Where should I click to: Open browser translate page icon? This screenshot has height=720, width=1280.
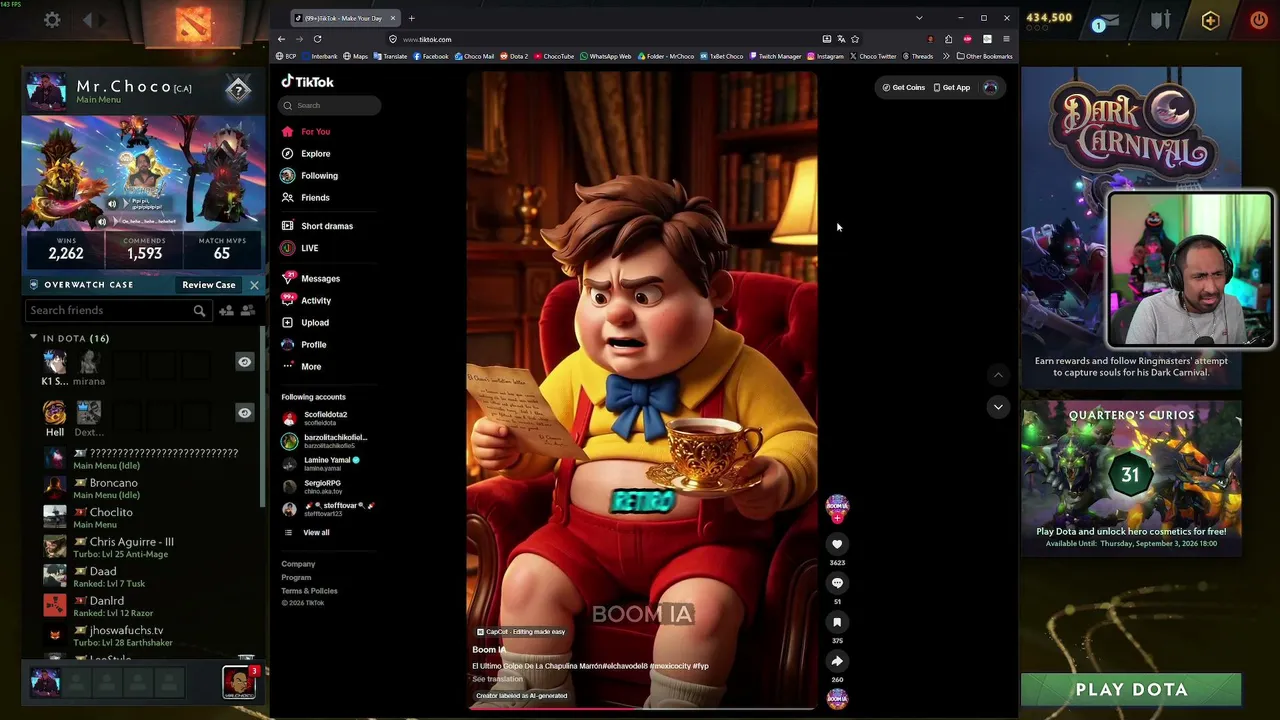[x=841, y=39]
